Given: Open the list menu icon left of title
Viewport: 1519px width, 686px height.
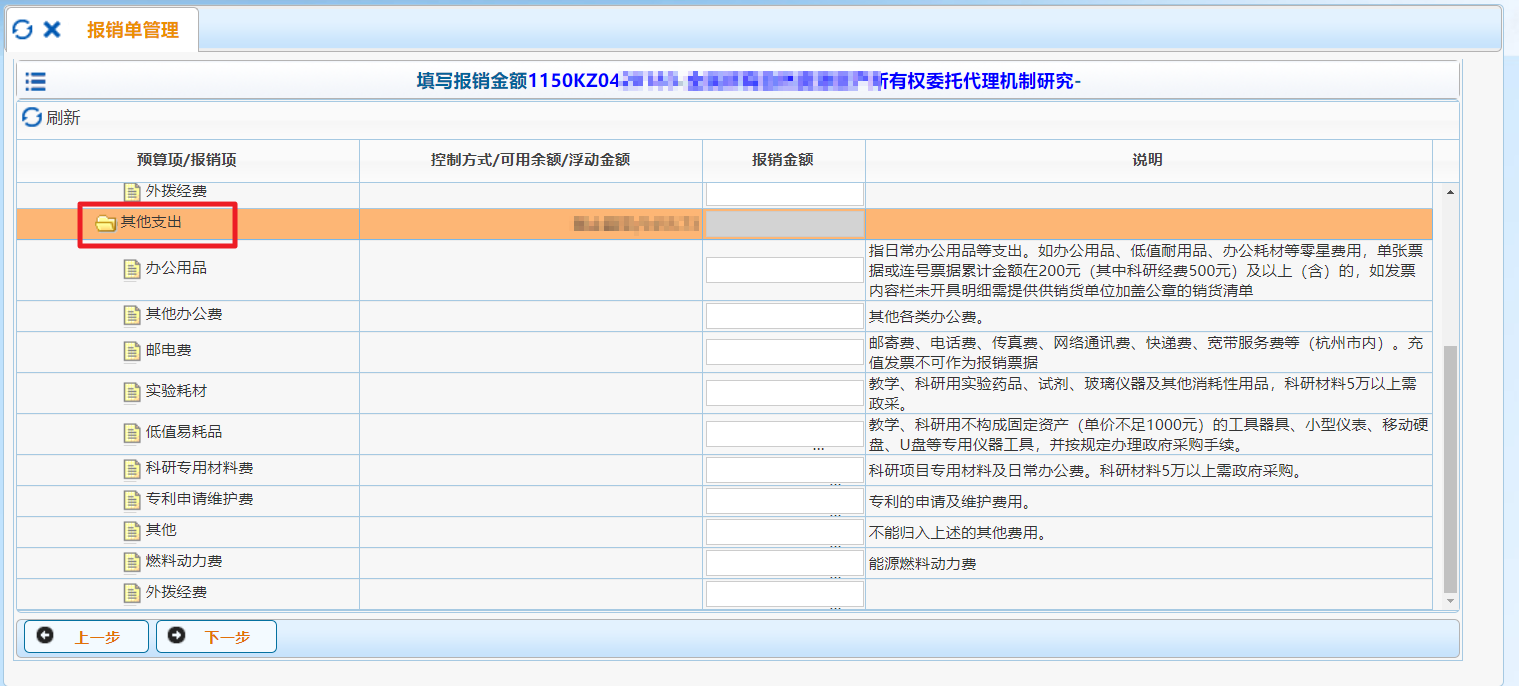Looking at the screenshot, I should (36, 81).
